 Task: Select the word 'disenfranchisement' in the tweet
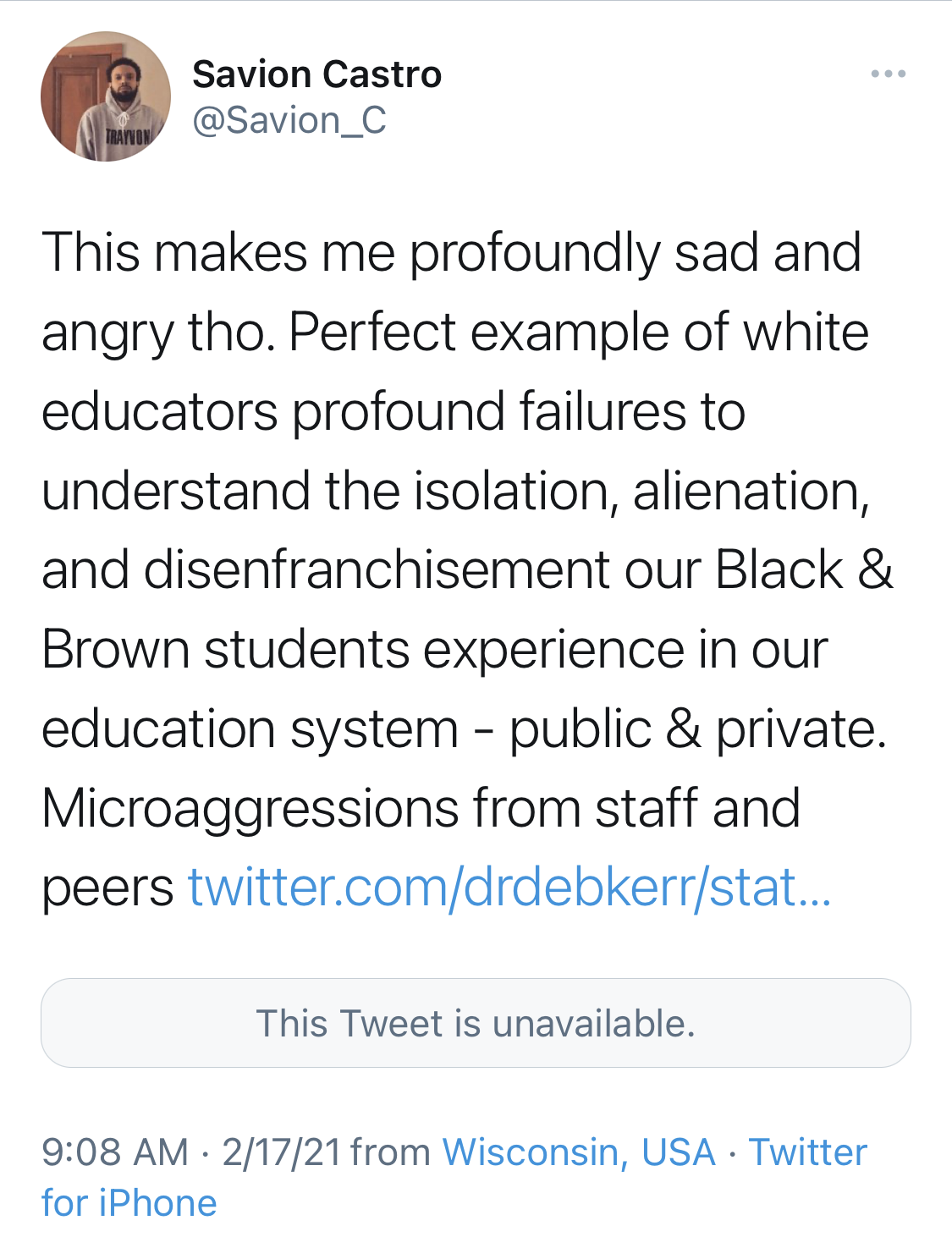[376, 569]
